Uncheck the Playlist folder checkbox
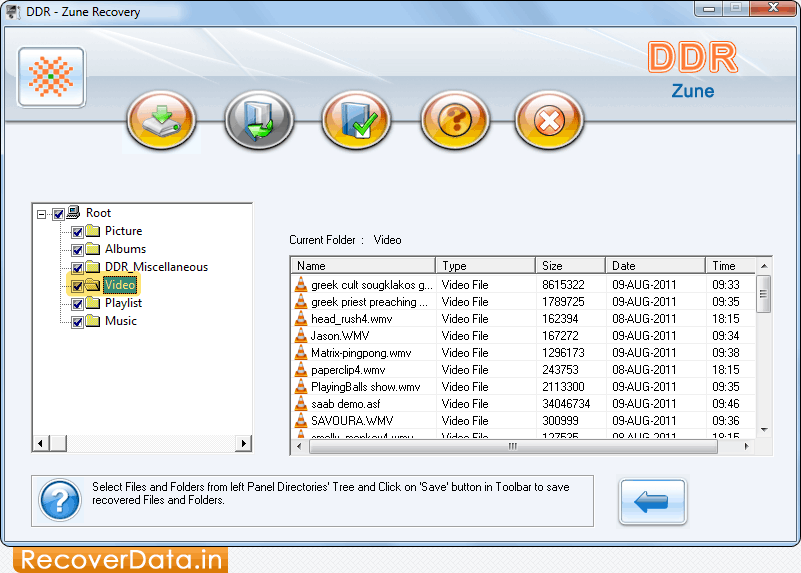 (x=77, y=304)
